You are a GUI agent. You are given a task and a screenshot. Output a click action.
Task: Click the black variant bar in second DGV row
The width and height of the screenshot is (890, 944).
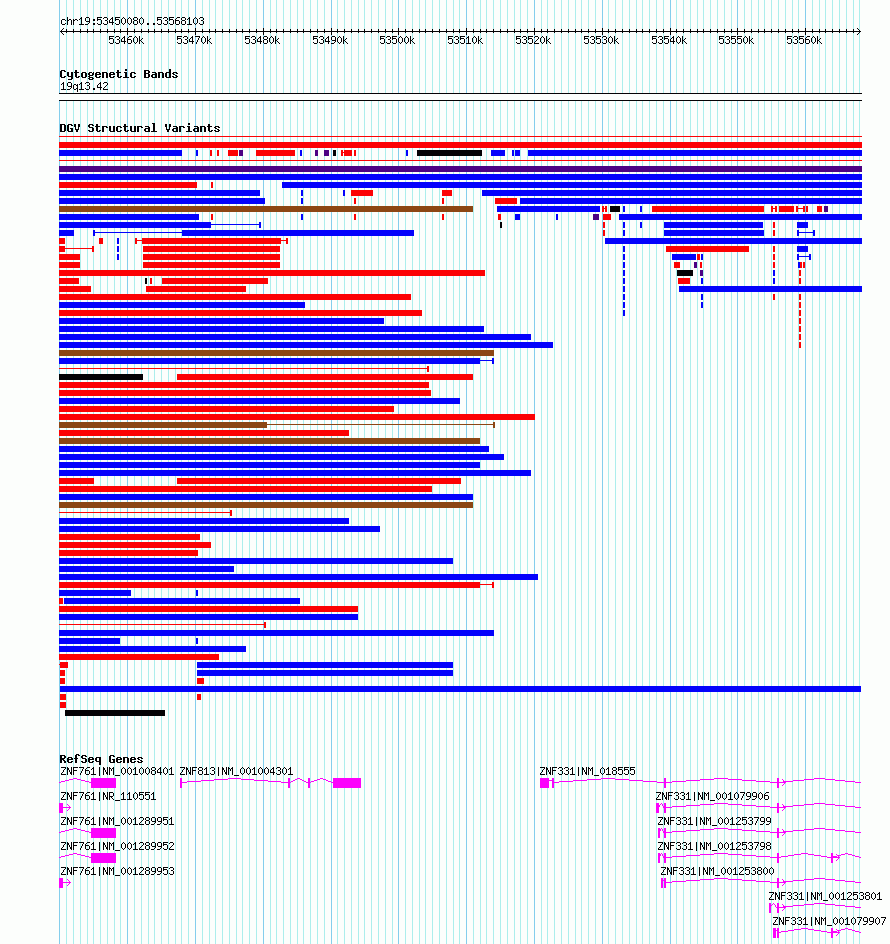tap(450, 153)
